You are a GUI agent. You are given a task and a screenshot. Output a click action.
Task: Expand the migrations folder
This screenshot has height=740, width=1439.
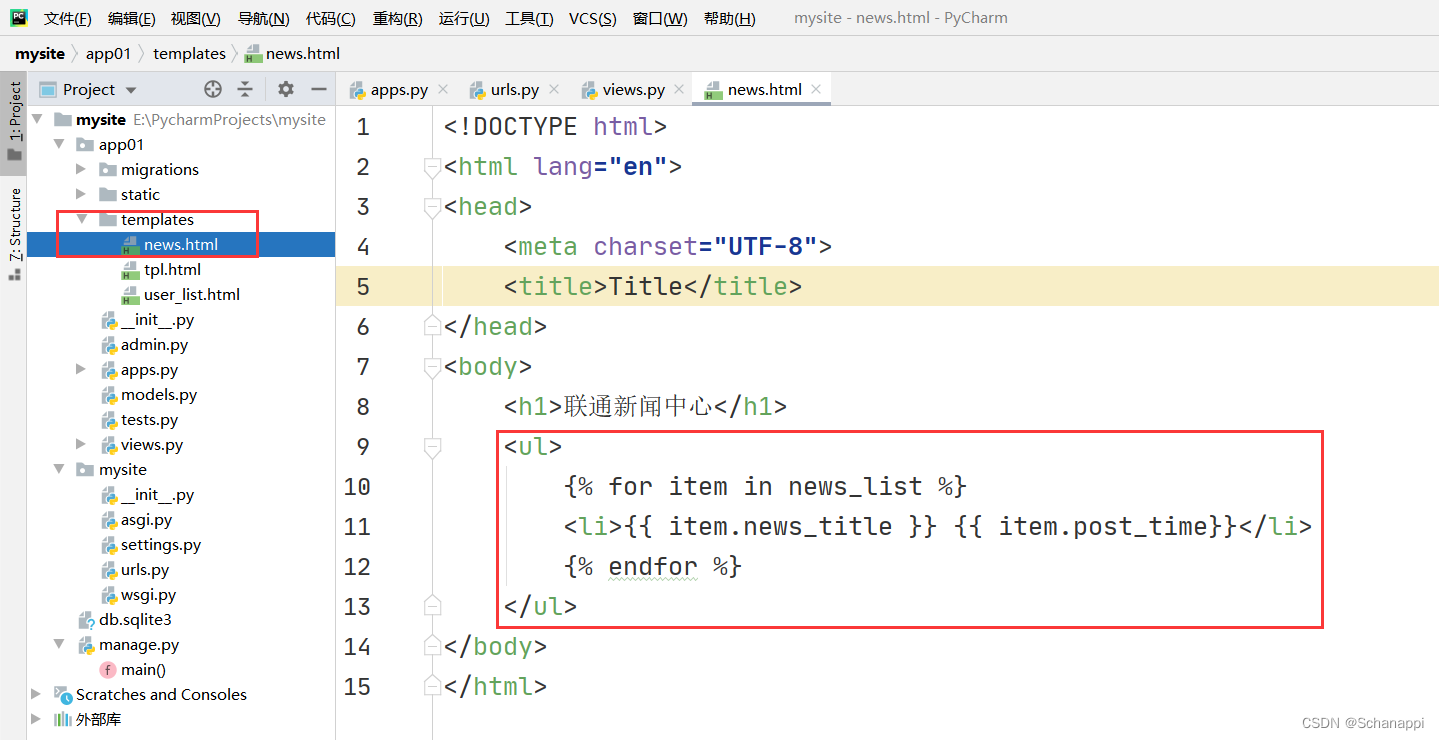click(82, 169)
